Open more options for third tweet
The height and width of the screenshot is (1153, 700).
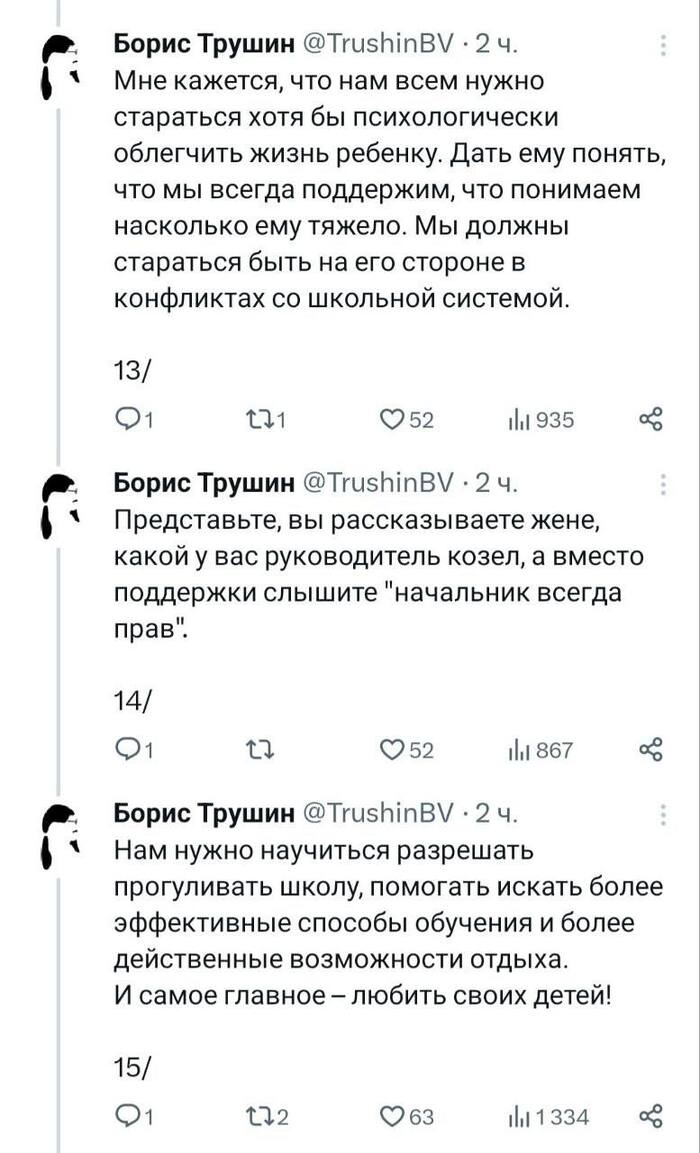[x=664, y=815]
